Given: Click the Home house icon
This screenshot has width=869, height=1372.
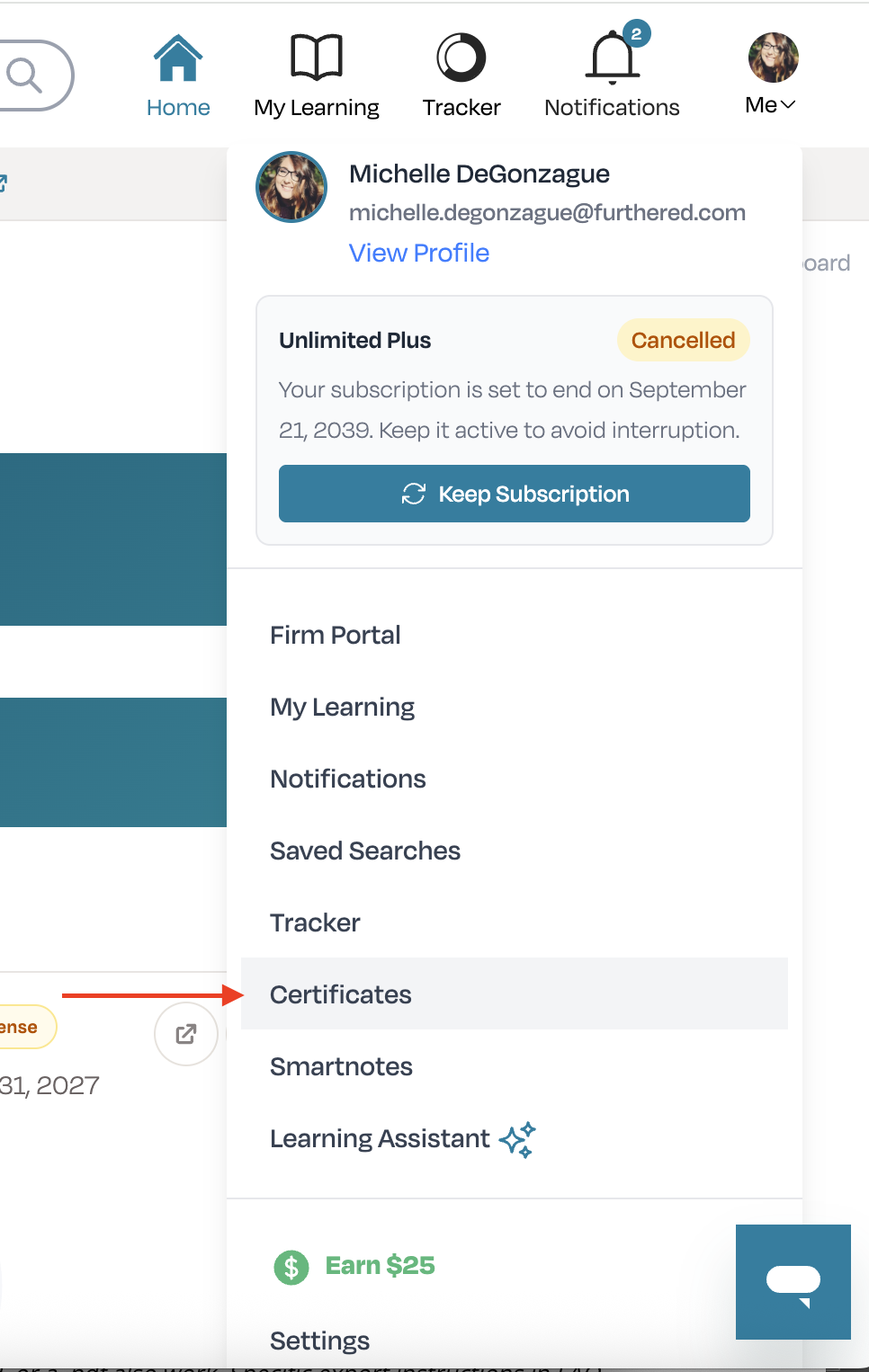Looking at the screenshot, I should (178, 58).
